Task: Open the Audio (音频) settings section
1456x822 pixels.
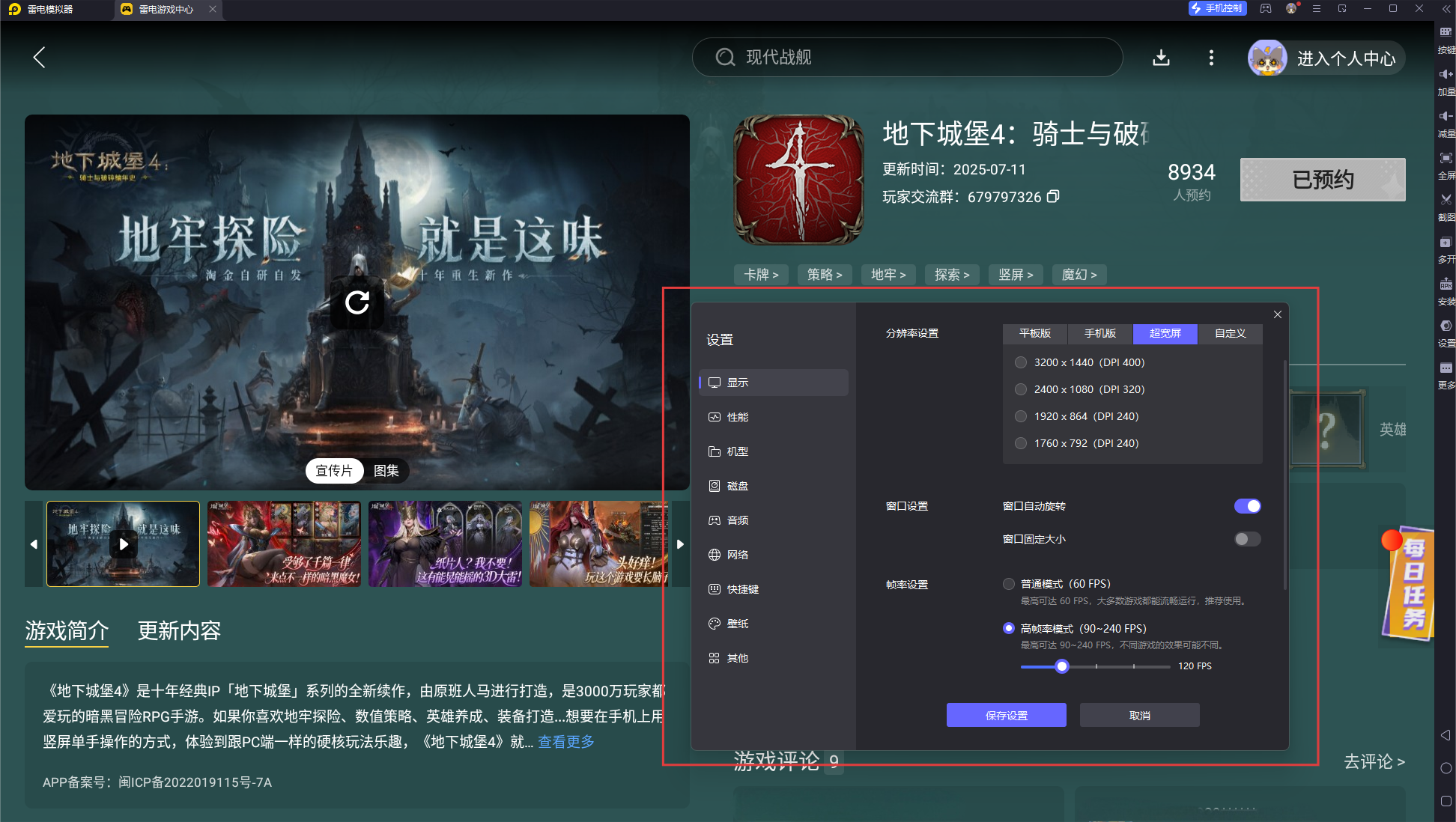Action: coord(774,520)
